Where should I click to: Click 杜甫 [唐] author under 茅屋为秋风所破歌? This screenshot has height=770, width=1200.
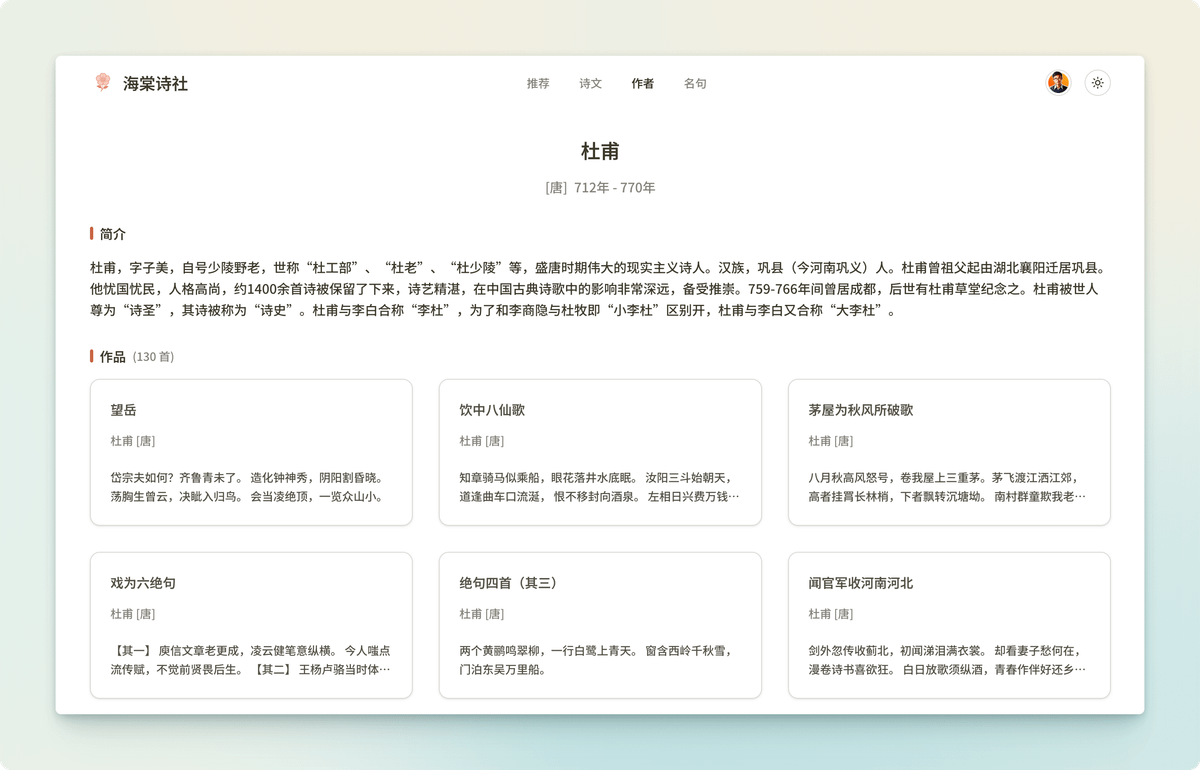830,441
